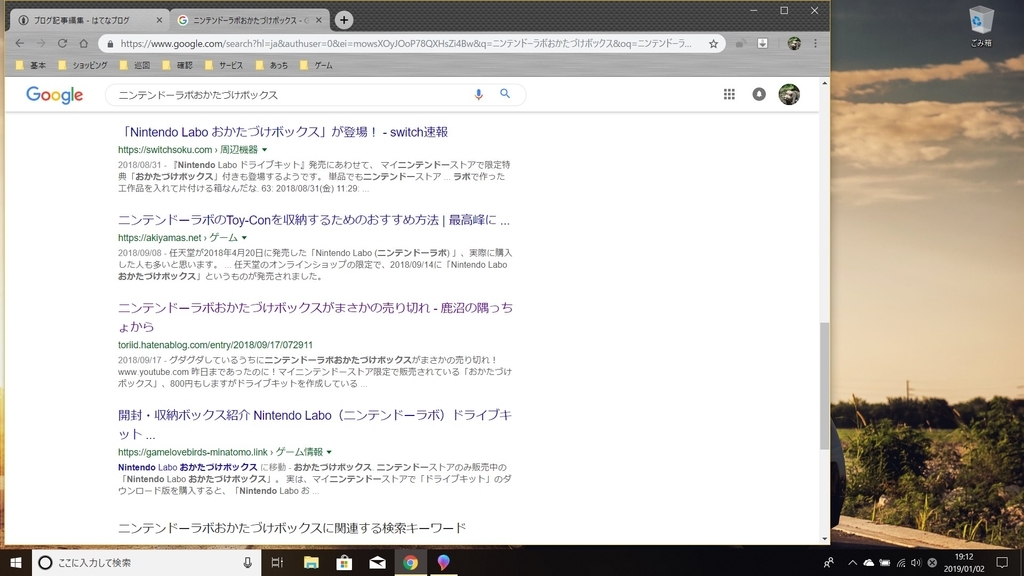Bookmark this page with the star icon
1024x576 pixels.
coord(713,44)
